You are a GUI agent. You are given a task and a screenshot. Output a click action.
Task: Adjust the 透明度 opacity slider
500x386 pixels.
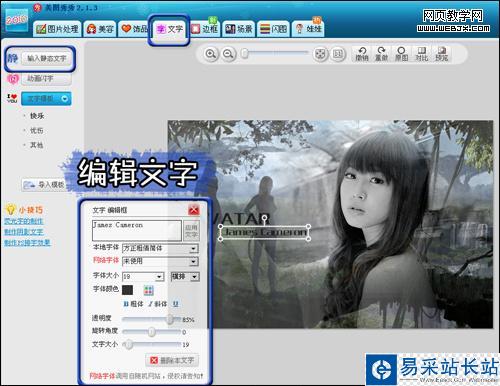click(x=170, y=319)
